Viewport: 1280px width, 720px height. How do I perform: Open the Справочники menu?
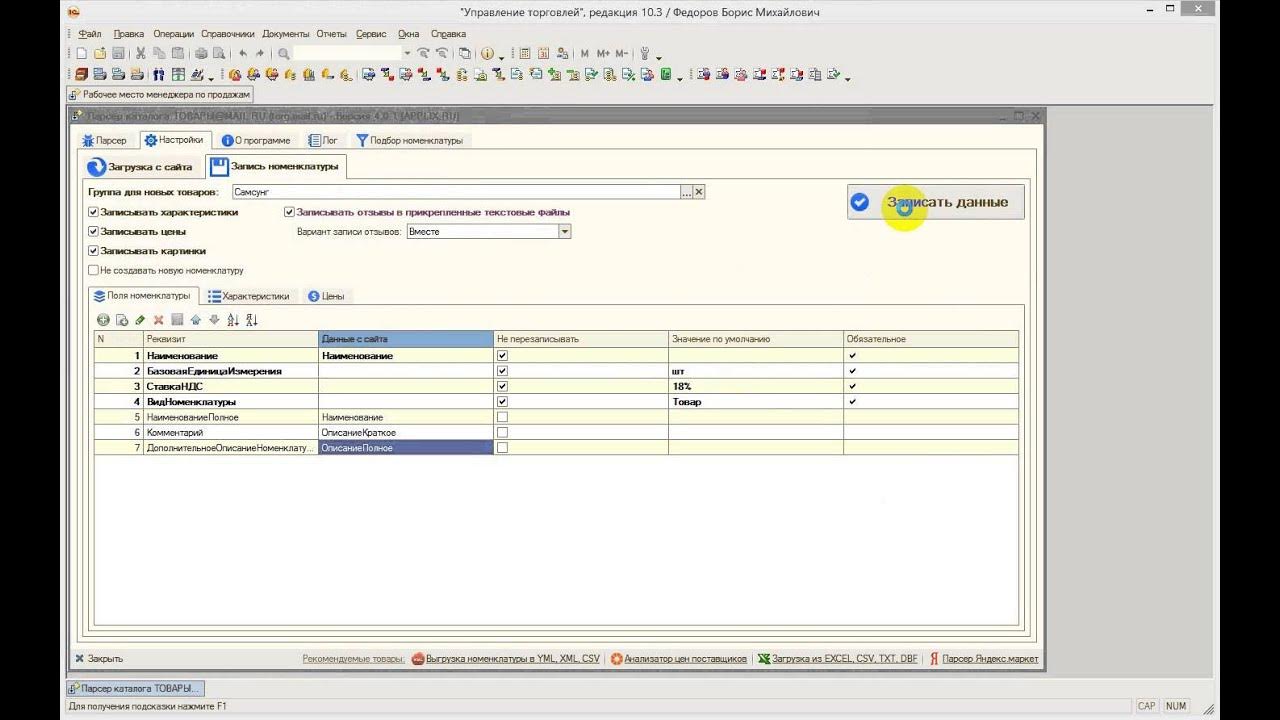[228, 33]
